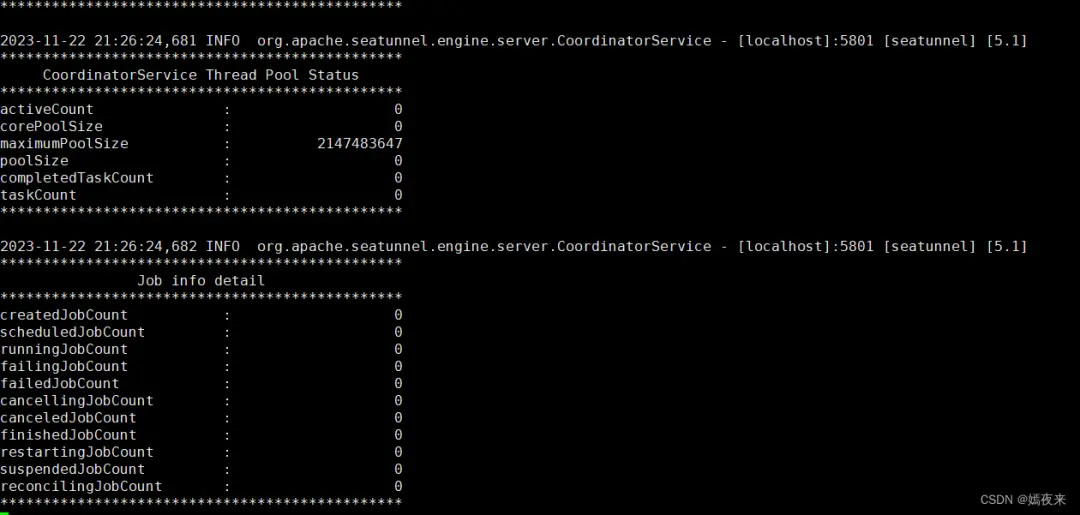Click the green terminal cursor at bottom

4,512
